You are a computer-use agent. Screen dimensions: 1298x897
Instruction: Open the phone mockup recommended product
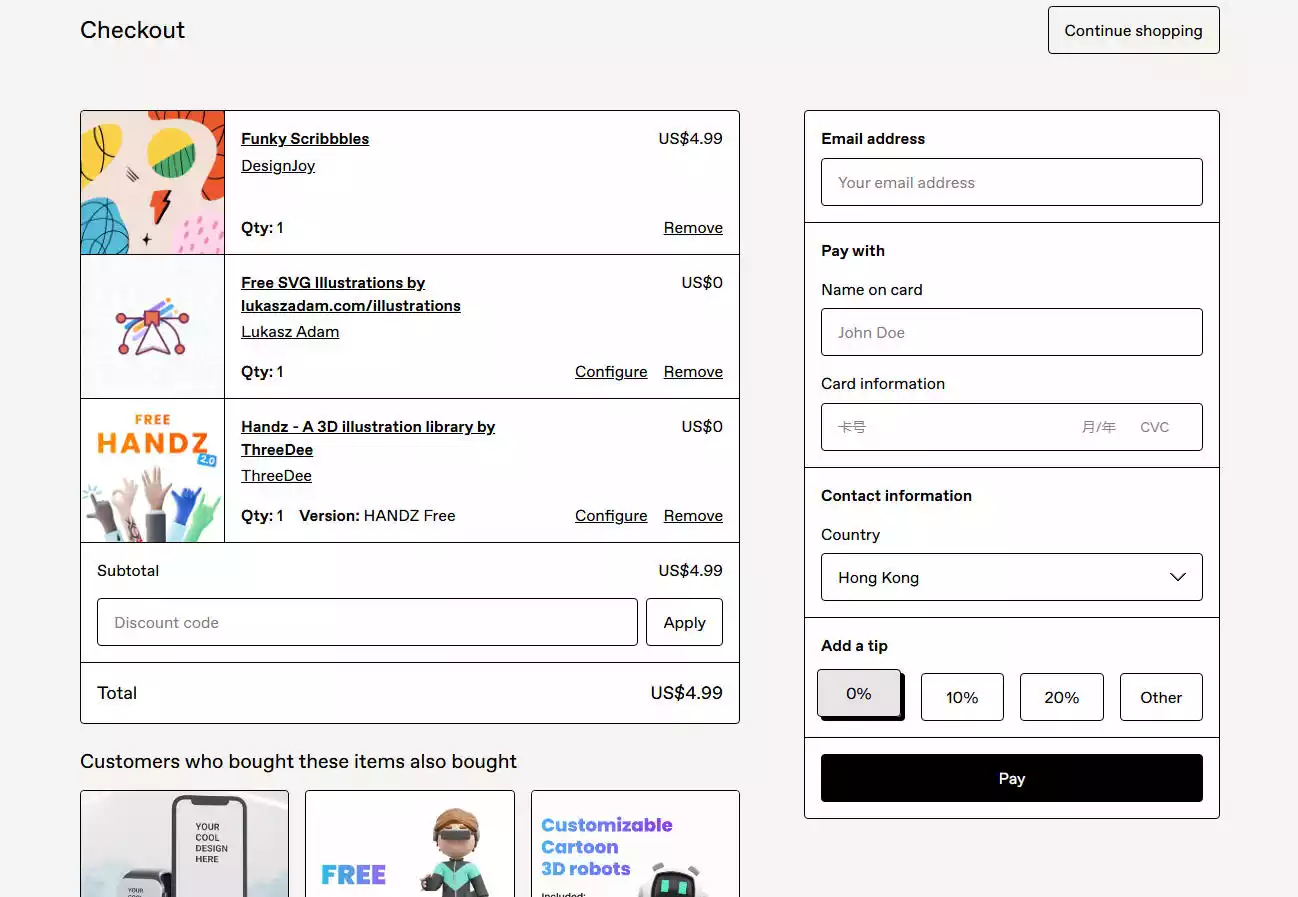185,844
